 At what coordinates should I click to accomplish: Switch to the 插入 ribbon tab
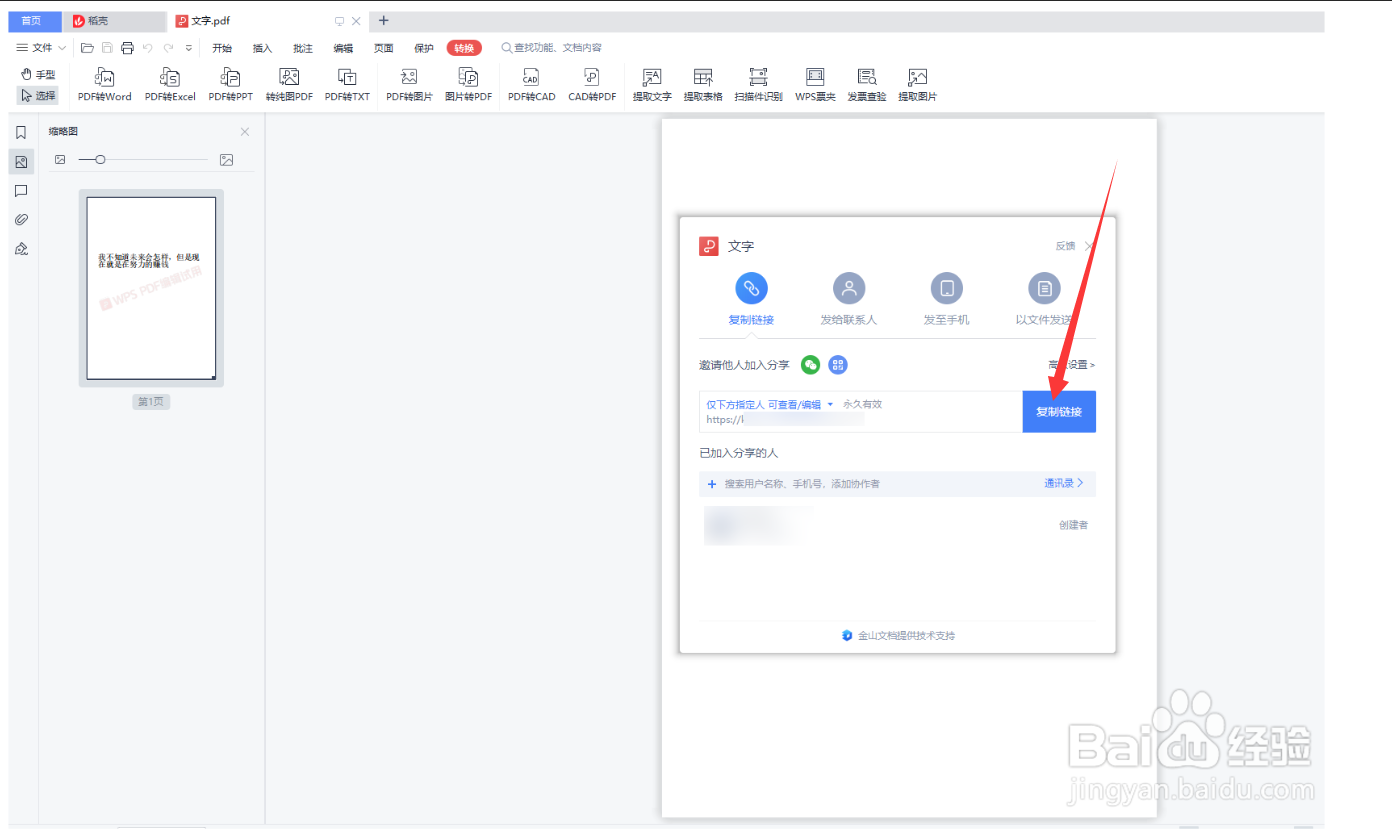tap(262, 48)
